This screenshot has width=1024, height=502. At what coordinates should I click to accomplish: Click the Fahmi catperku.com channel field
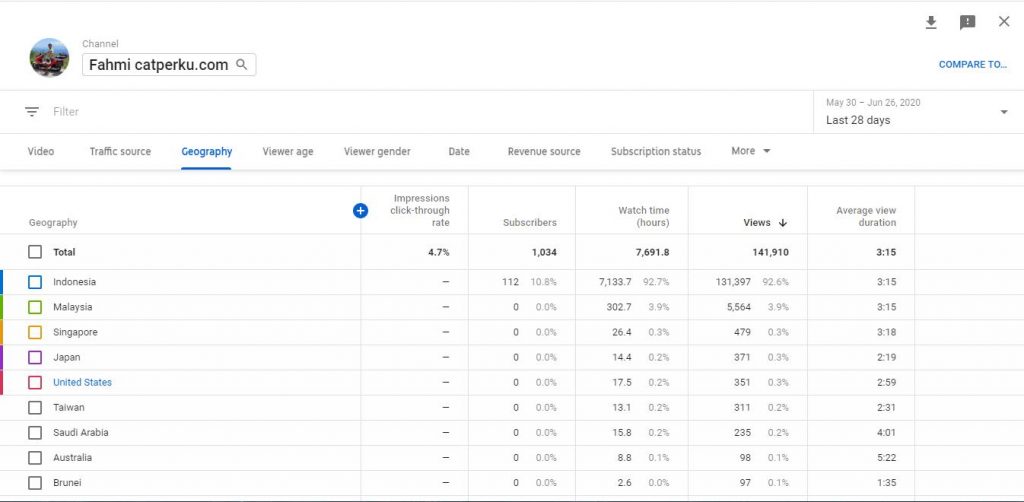(169, 65)
